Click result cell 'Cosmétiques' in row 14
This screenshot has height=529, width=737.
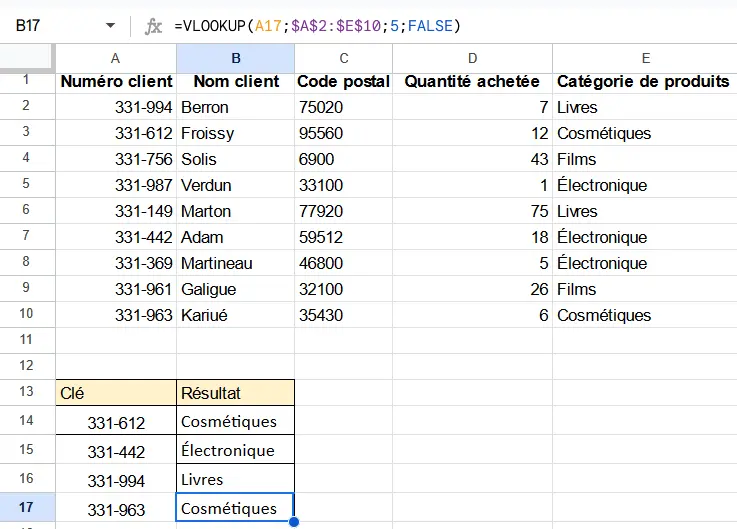tap(235, 421)
